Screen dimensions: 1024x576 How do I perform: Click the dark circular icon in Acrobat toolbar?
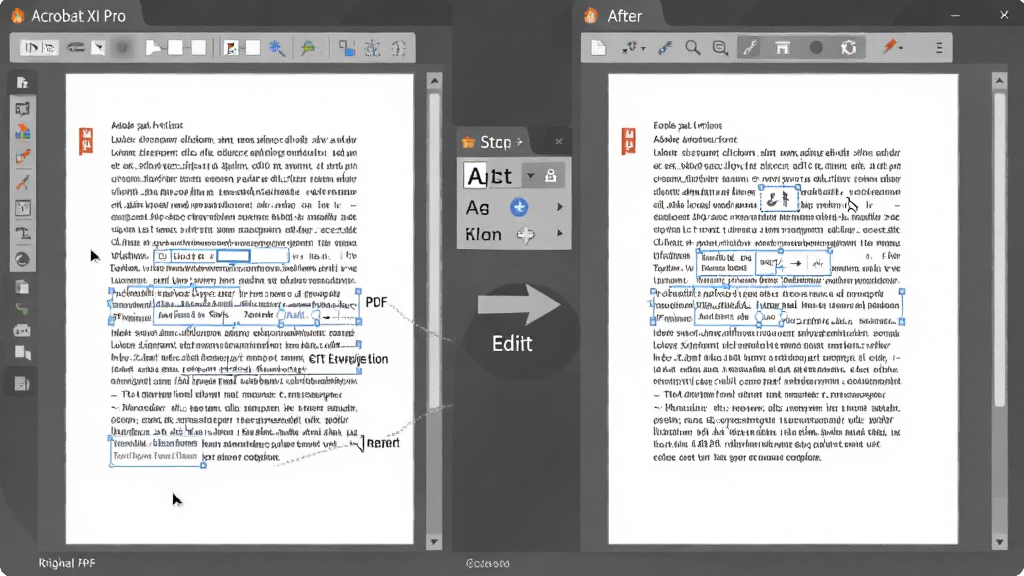[122, 48]
